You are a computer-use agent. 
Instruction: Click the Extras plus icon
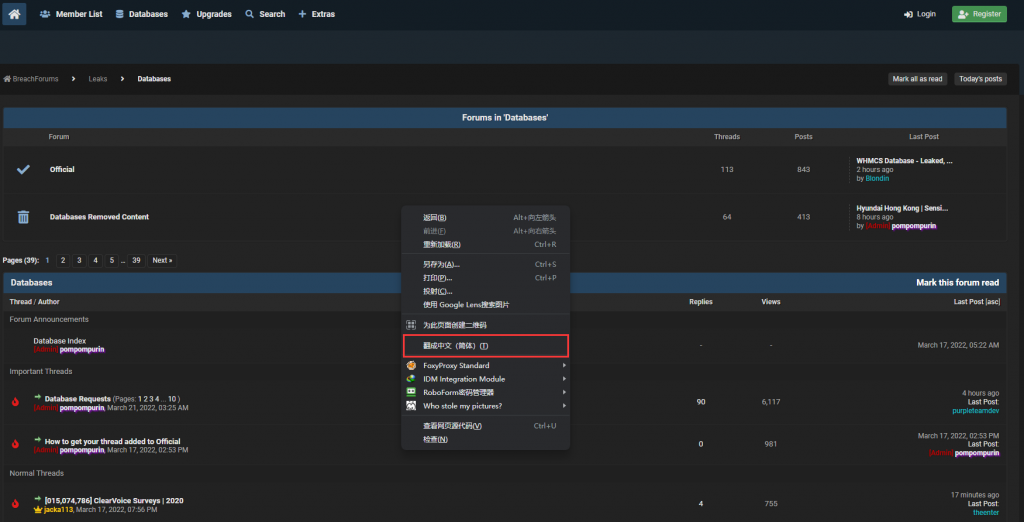tap(302, 14)
